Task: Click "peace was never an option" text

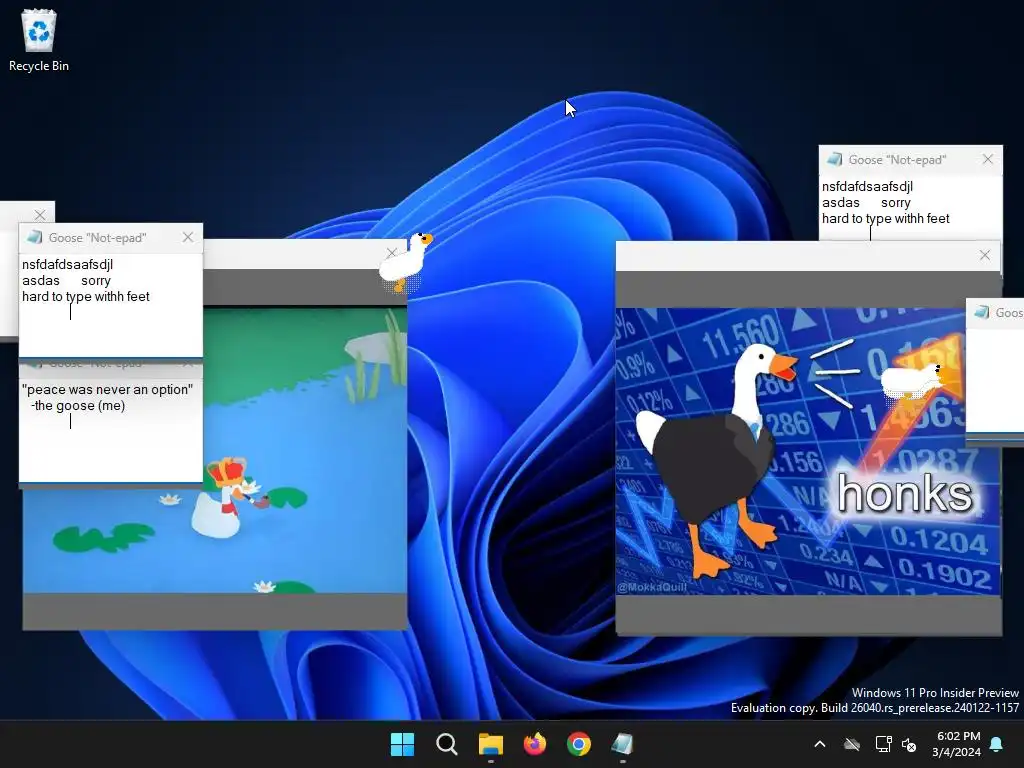Action: 107,390
